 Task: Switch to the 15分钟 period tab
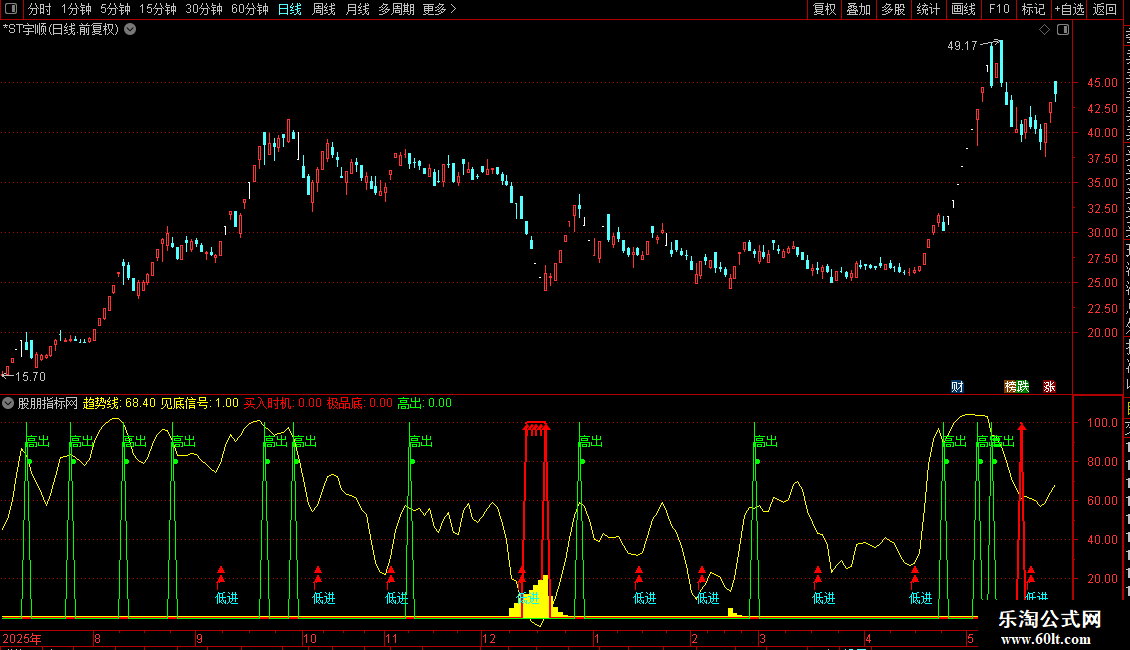[158, 9]
